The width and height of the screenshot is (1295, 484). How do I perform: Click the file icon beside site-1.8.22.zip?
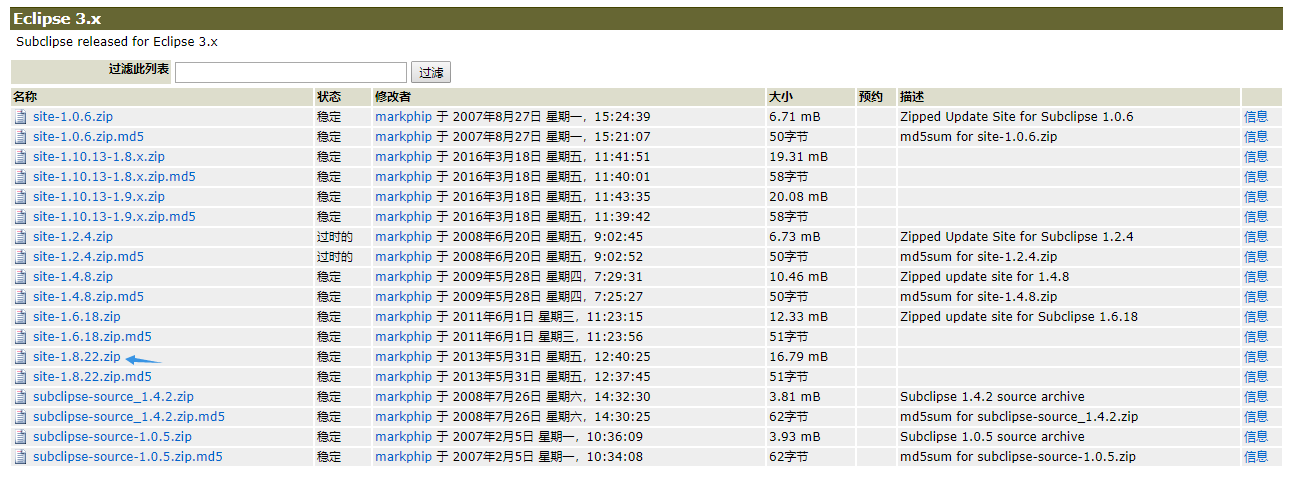click(20, 357)
